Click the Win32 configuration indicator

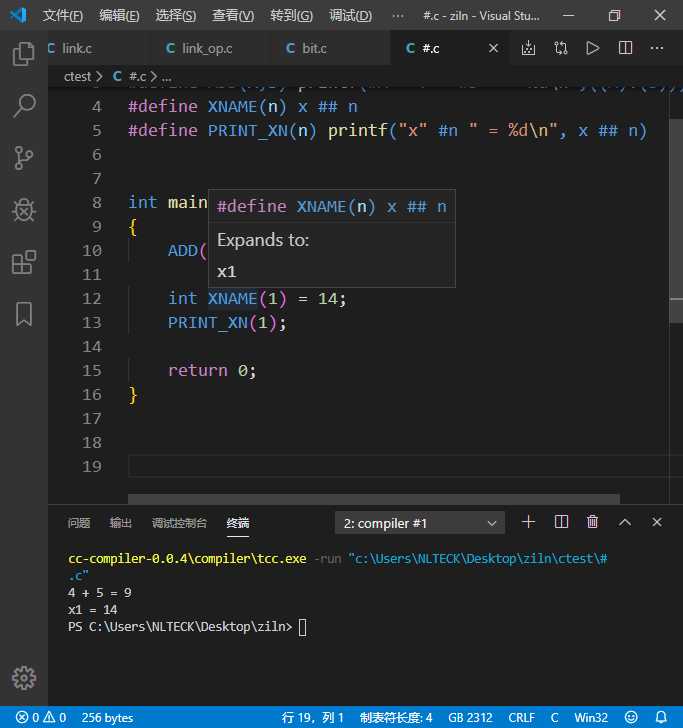[591, 718]
